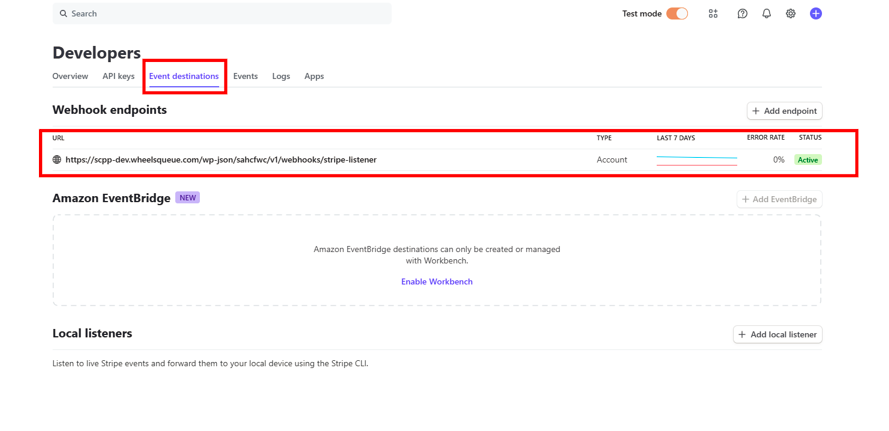This screenshot has height=431, width=889.
Task: Click the Amazon EventBridge heading
Action: 111,198
